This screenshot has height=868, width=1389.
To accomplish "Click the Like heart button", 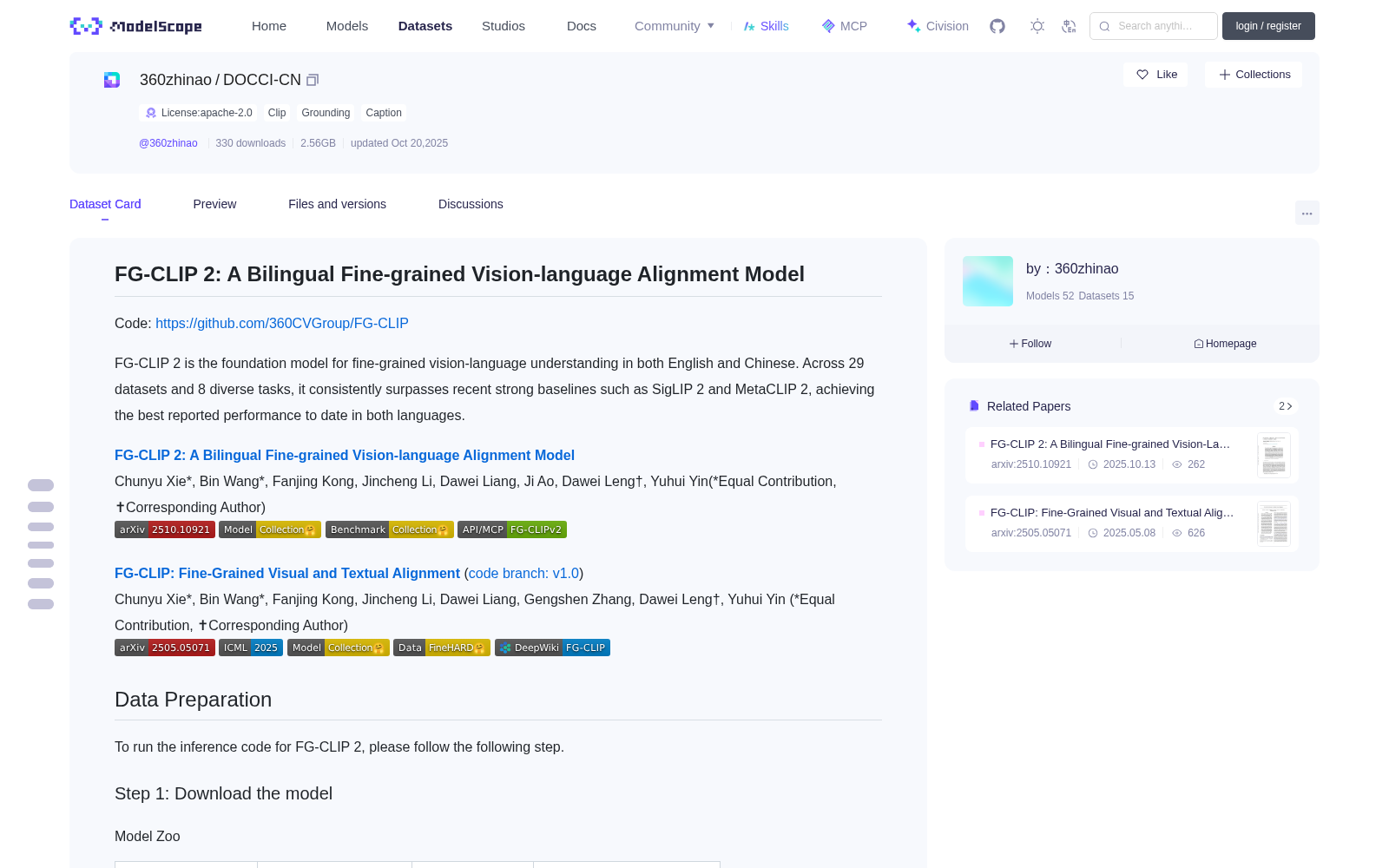I will click(x=1156, y=75).
